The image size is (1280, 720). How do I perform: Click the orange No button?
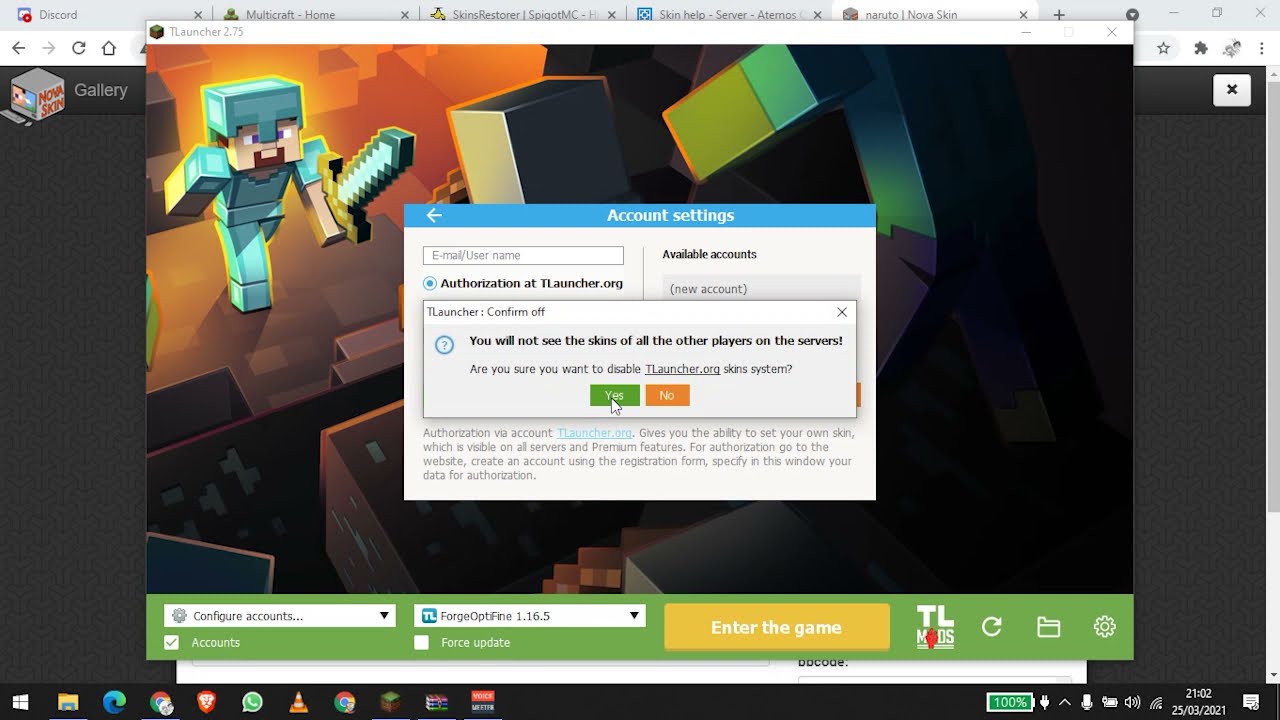click(667, 396)
